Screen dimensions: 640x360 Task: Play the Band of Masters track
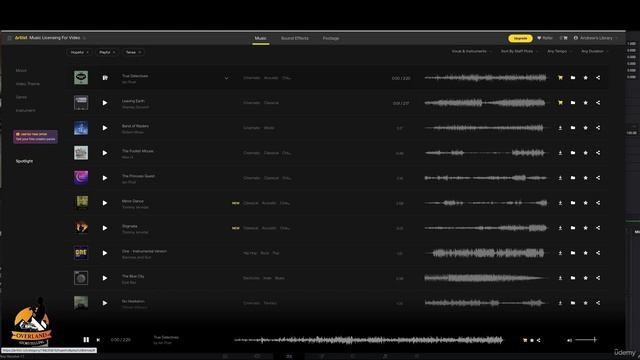[x=105, y=128]
